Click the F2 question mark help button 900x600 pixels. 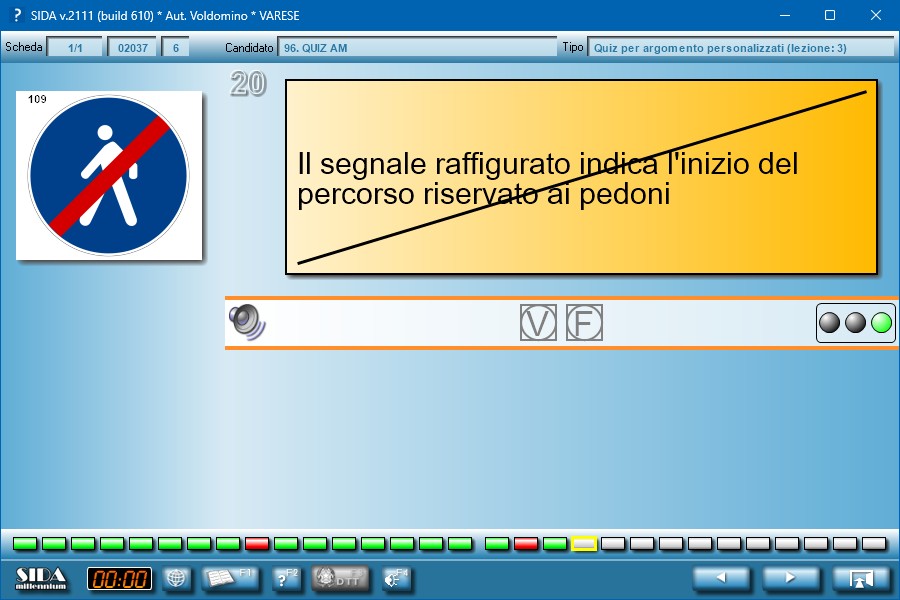286,578
